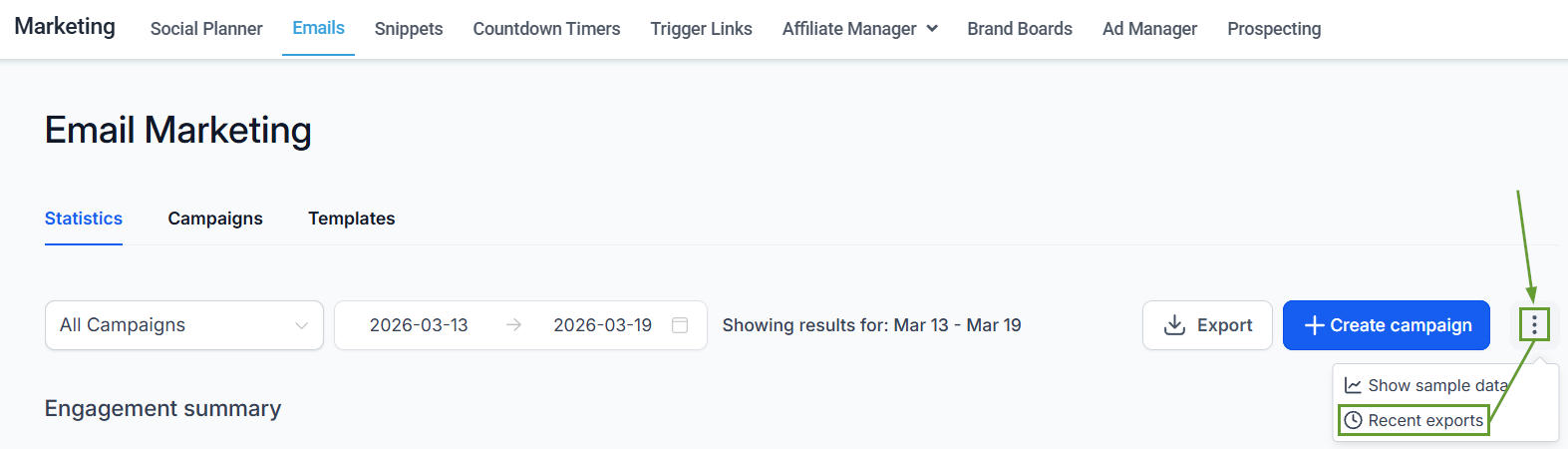Click the Export download icon
This screenshot has height=449, width=1568.
1175,325
